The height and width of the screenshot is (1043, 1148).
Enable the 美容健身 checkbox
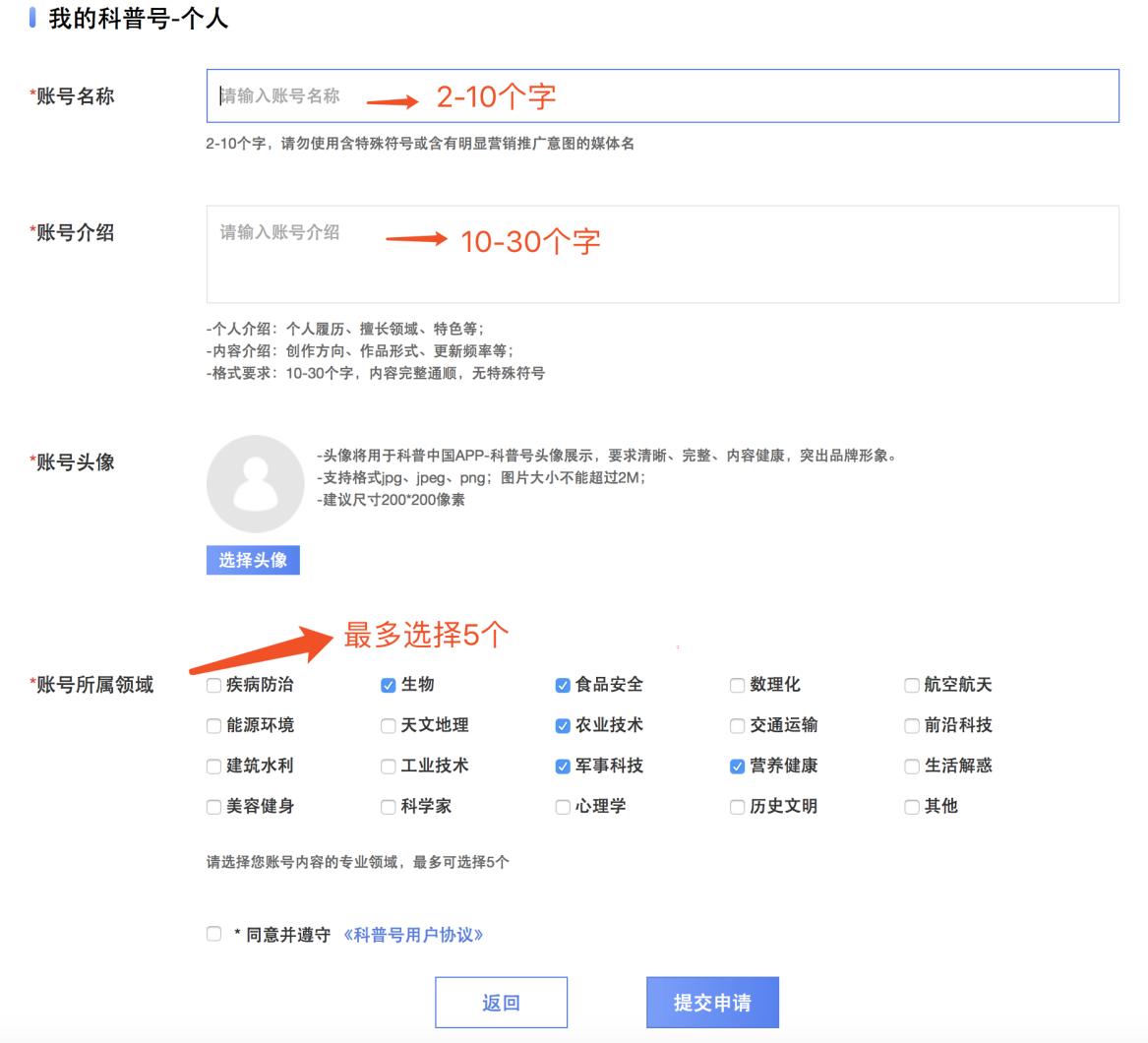pyautogui.click(x=213, y=807)
